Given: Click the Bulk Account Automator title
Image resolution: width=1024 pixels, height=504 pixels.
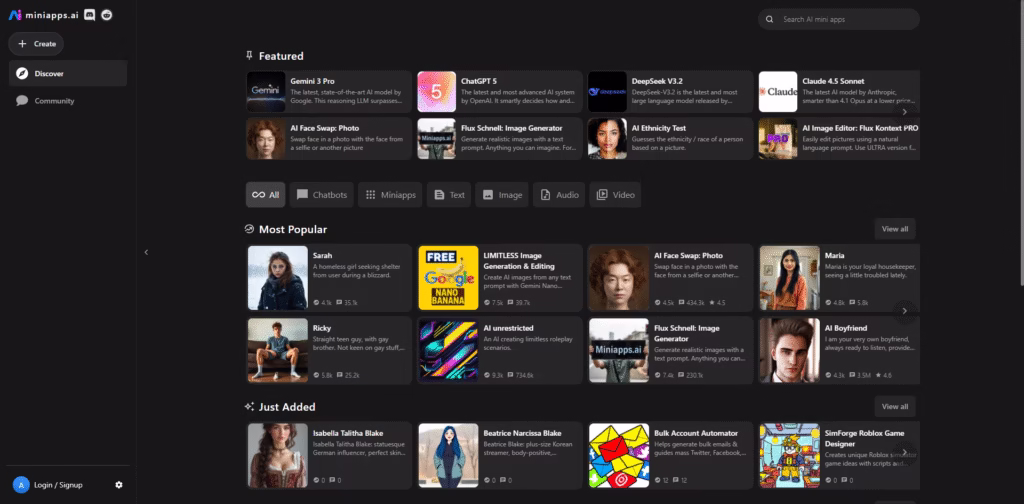Looking at the screenshot, I should click(696, 433).
